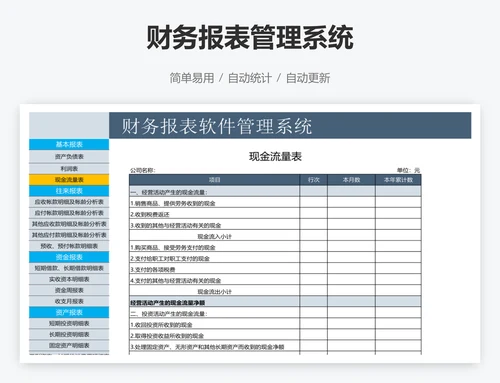The image size is (500, 383).
Task: Open the 资产负债表 sheet in sidebar
Action: pos(69,156)
